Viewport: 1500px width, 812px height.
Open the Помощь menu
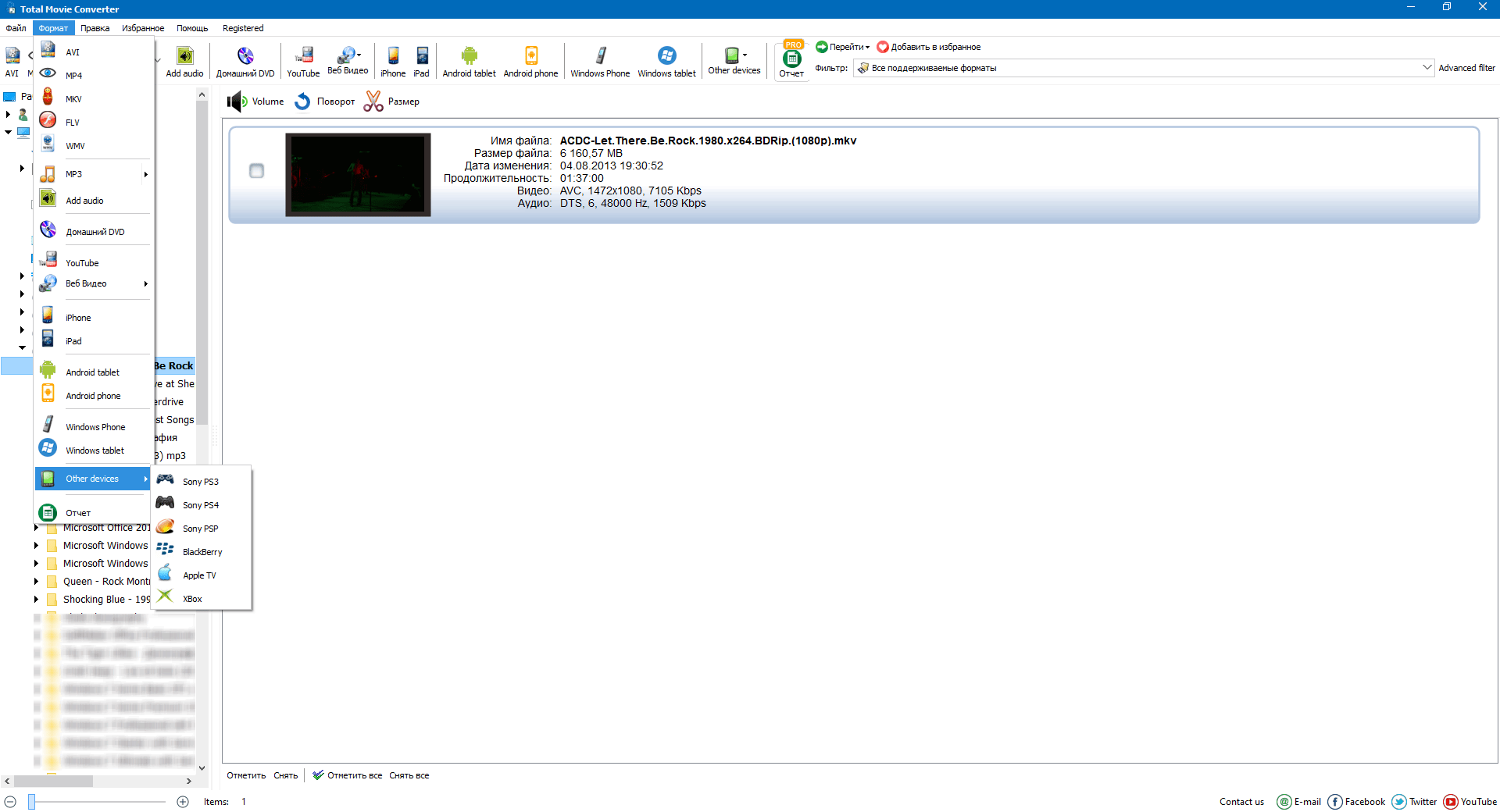click(x=192, y=28)
